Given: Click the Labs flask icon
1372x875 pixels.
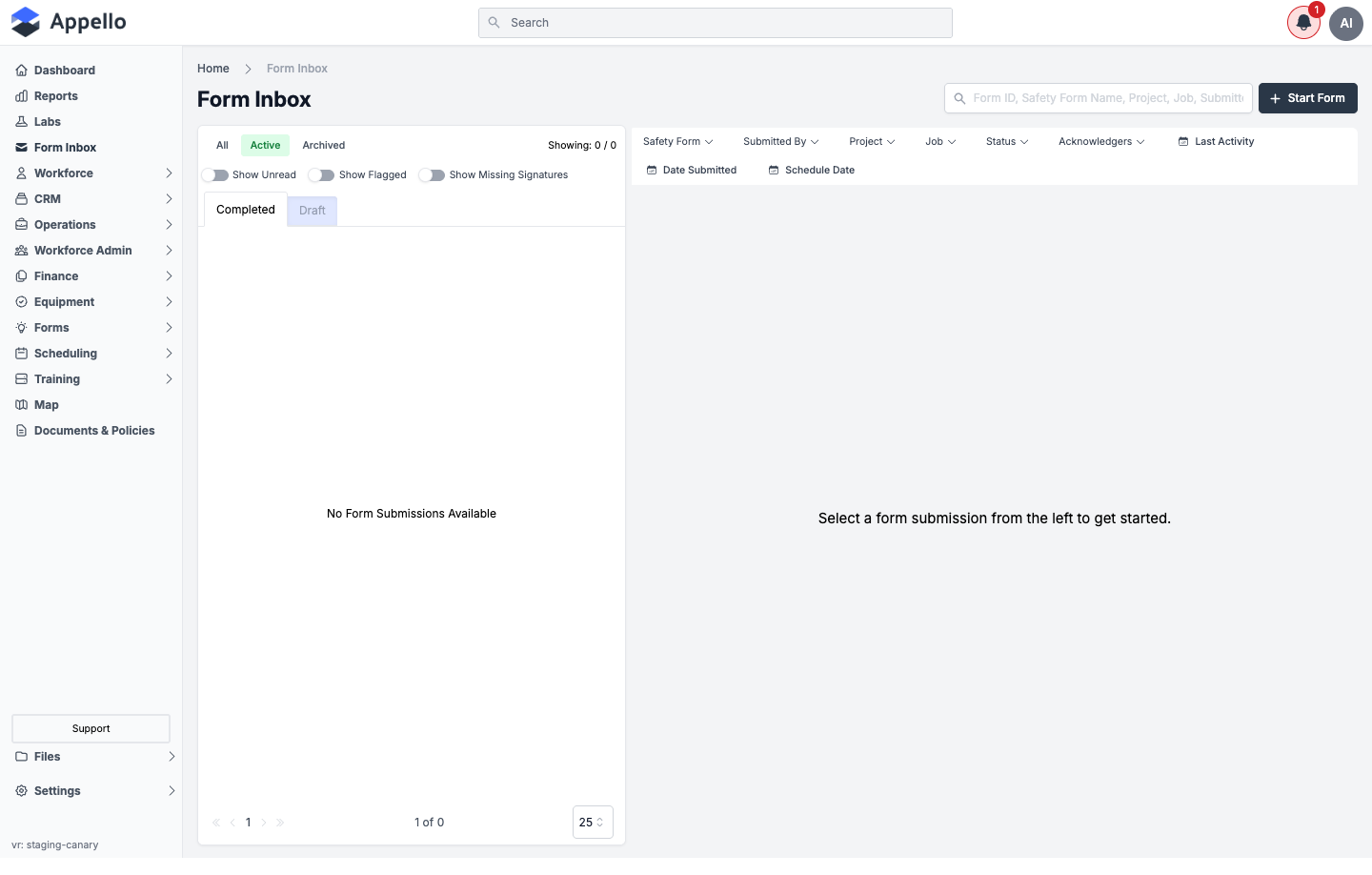Looking at the screenshot, I should coord(21,122).
